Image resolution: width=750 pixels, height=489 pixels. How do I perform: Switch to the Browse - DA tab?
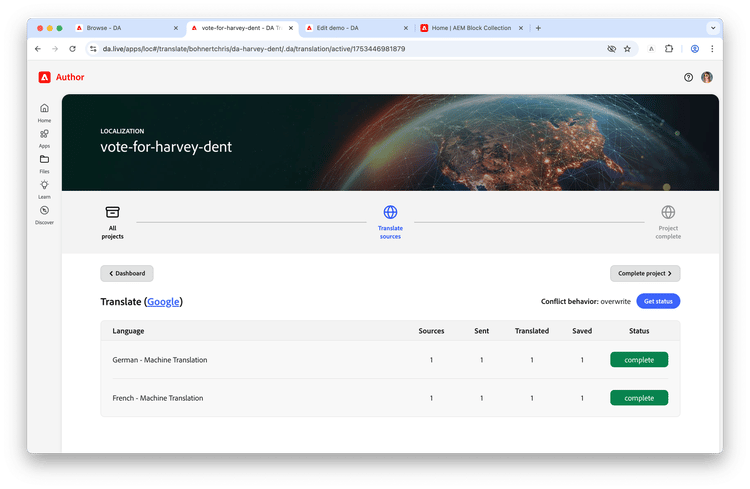tap(127, 28)
